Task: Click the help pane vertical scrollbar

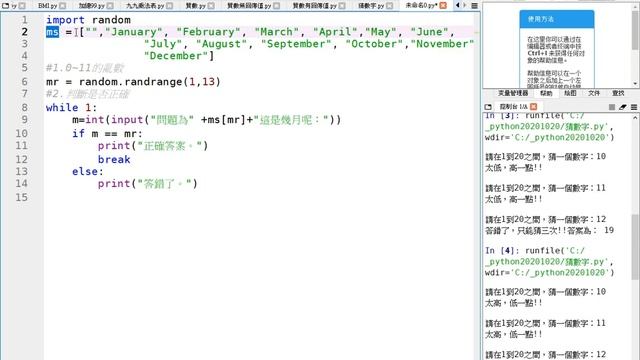Action: coord(635,30)
